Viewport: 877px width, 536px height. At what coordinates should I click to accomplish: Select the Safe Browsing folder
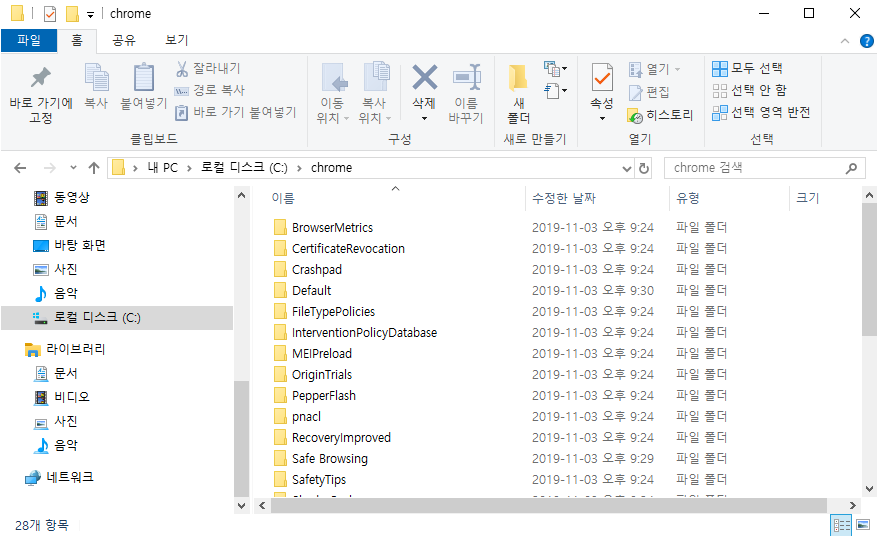[x=330, y=459]
